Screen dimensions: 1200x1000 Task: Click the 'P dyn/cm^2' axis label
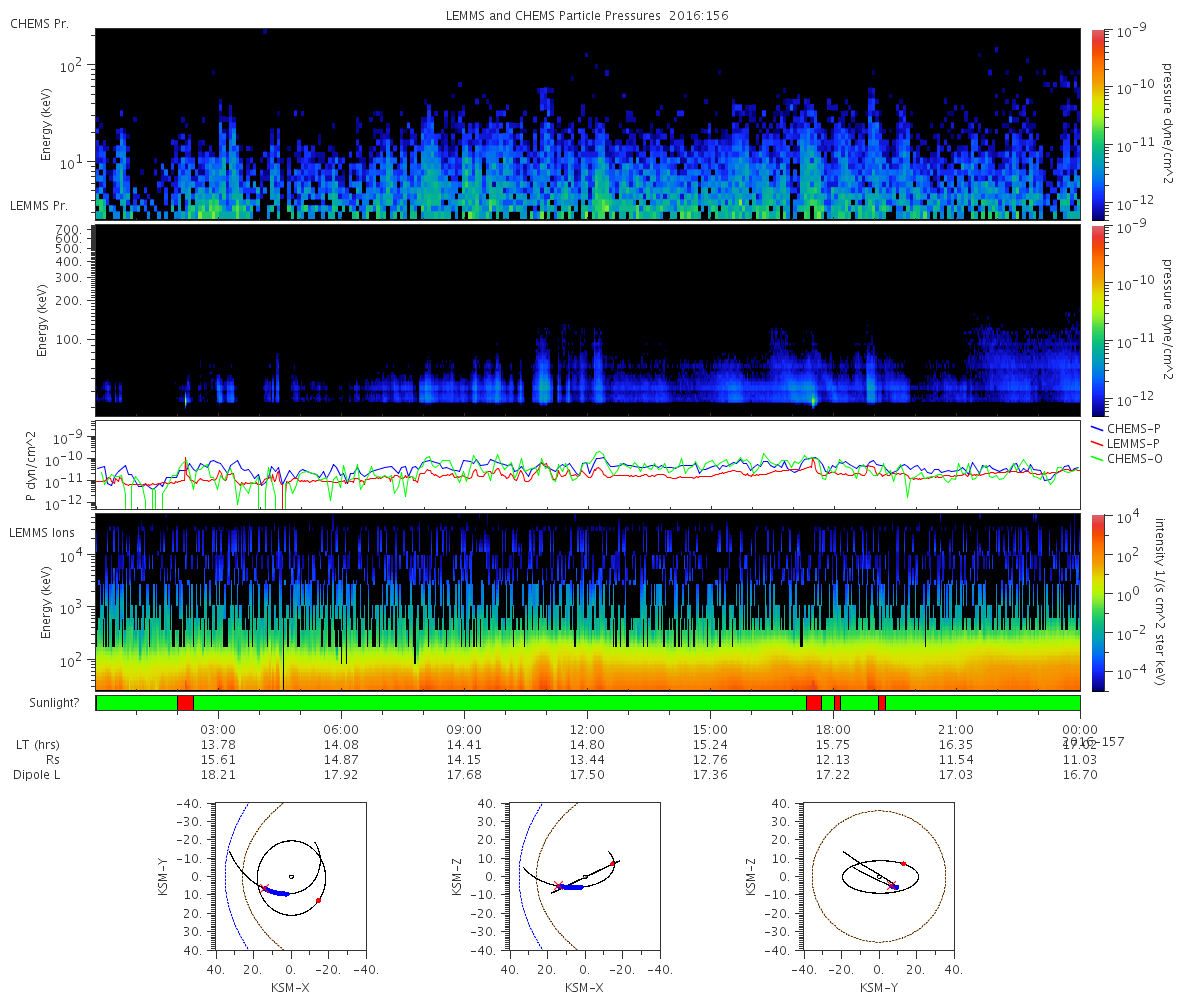pyautogui.click(x=33, y=466)
